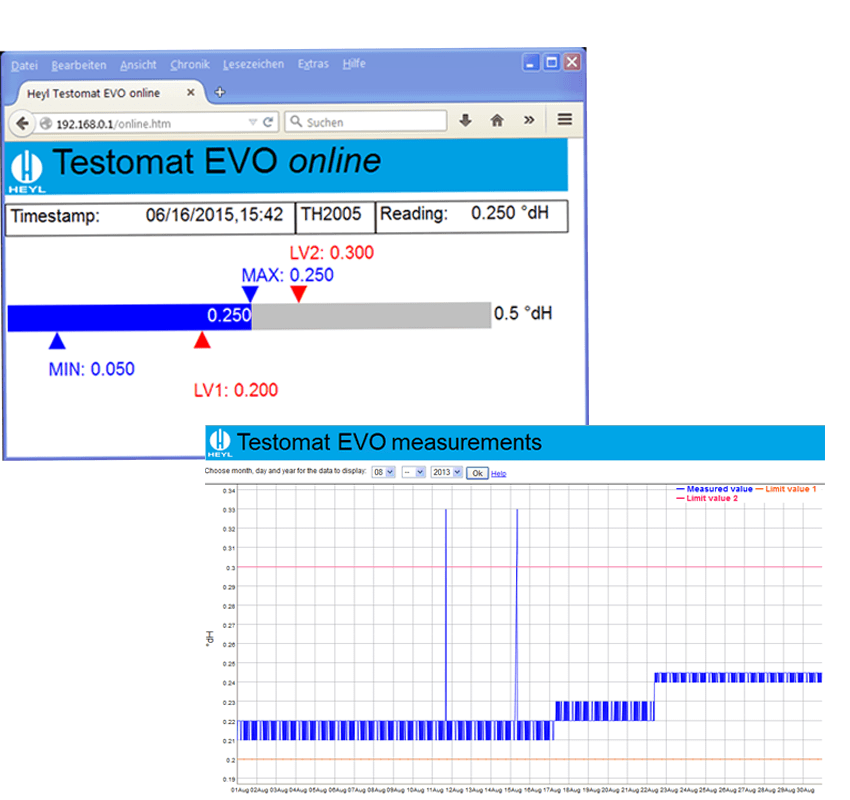Follow the Help link
Screen dimensions: 850x800
click(x=498, y=473)
